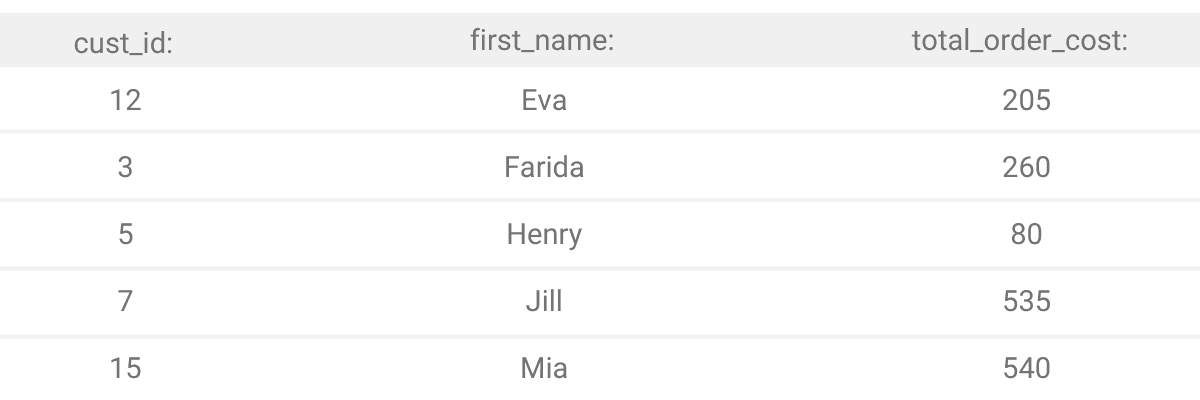Viewport: 1200px width, 400px height.
Task: Select the total_order_cost column header
Action: (x=1026, y=42)
